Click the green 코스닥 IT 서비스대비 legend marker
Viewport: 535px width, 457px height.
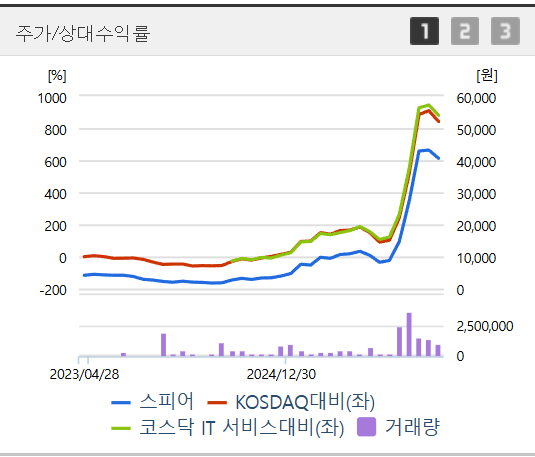click(121, 428)
